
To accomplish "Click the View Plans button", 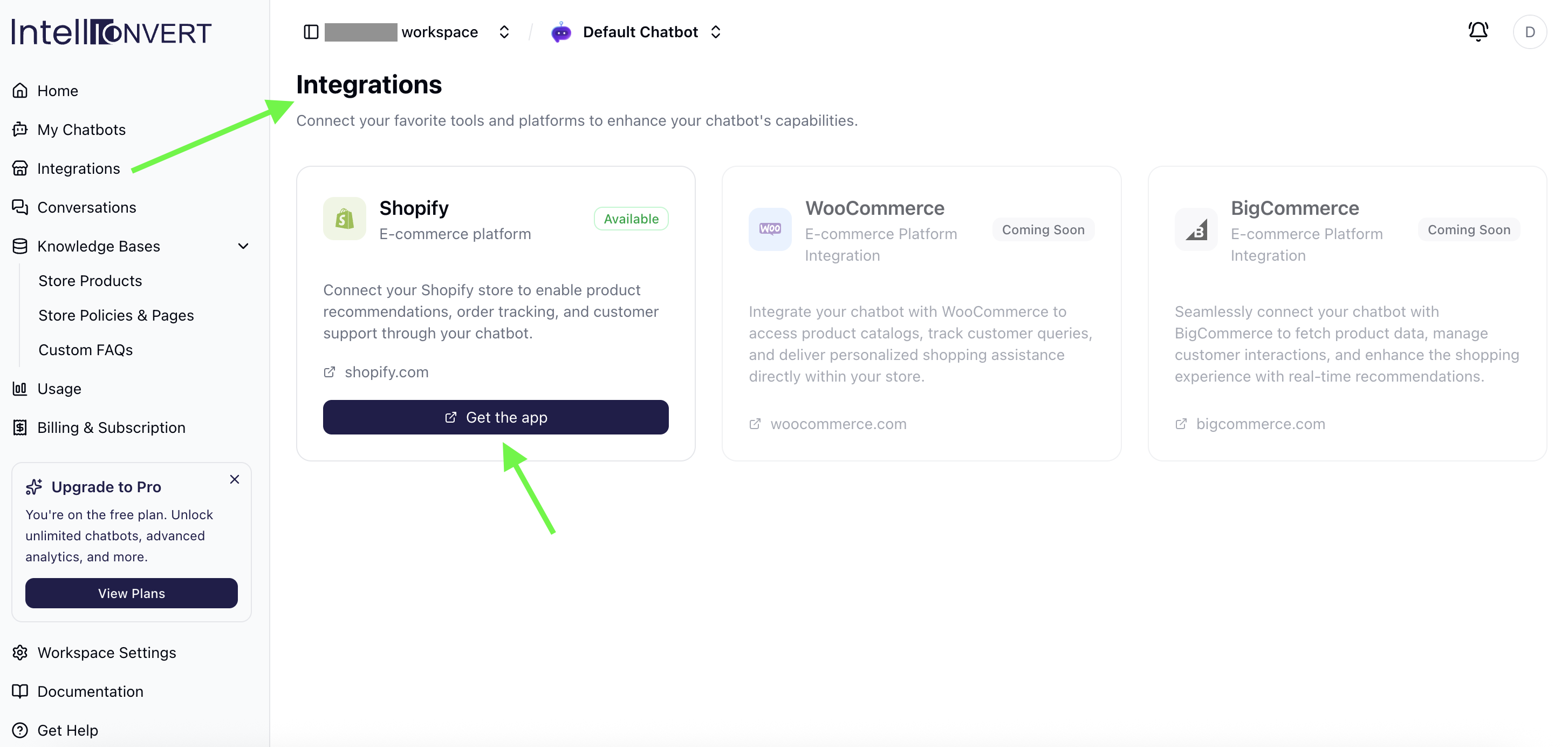I will (132, 594).
